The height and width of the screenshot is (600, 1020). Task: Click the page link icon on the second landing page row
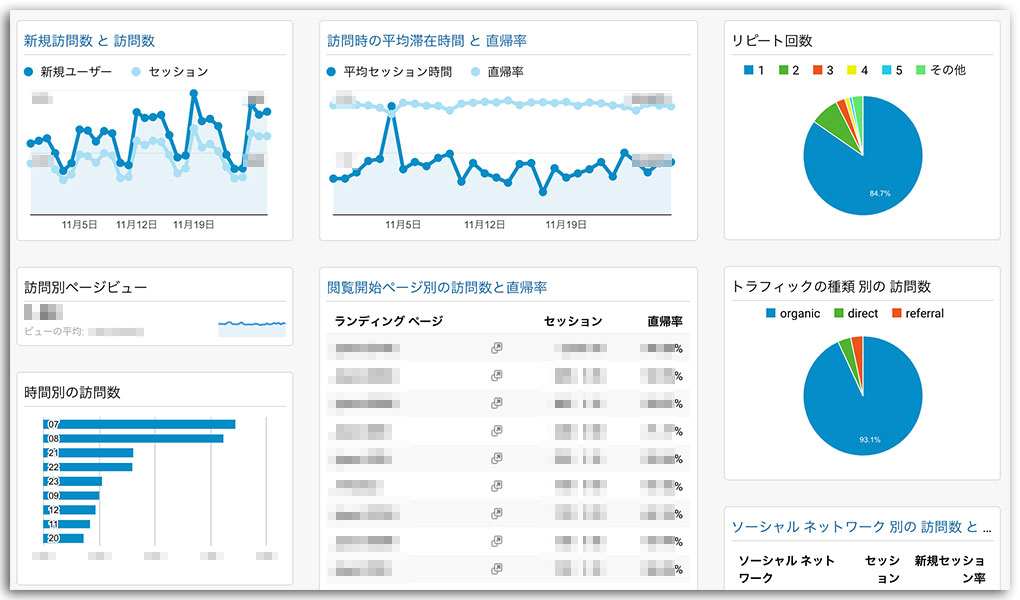click(497, 374)
